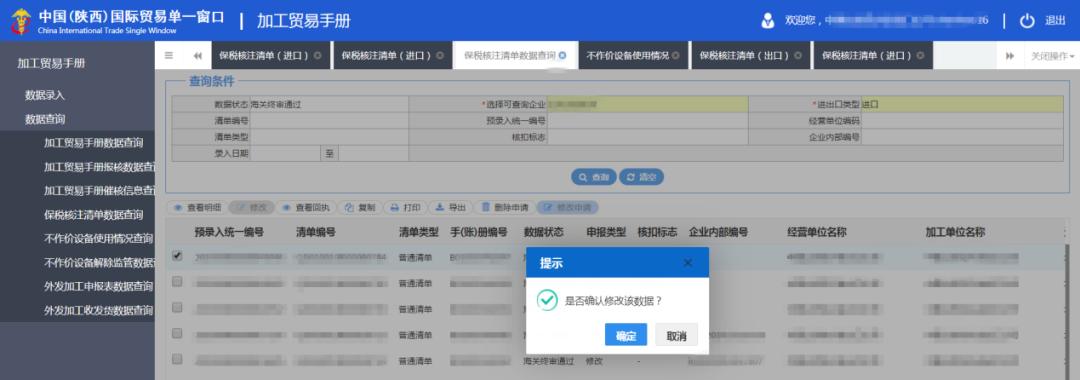Open 加工贸易手册数据查询 in sidebar
1080x380 pixels.
click(x=94, y=143)
